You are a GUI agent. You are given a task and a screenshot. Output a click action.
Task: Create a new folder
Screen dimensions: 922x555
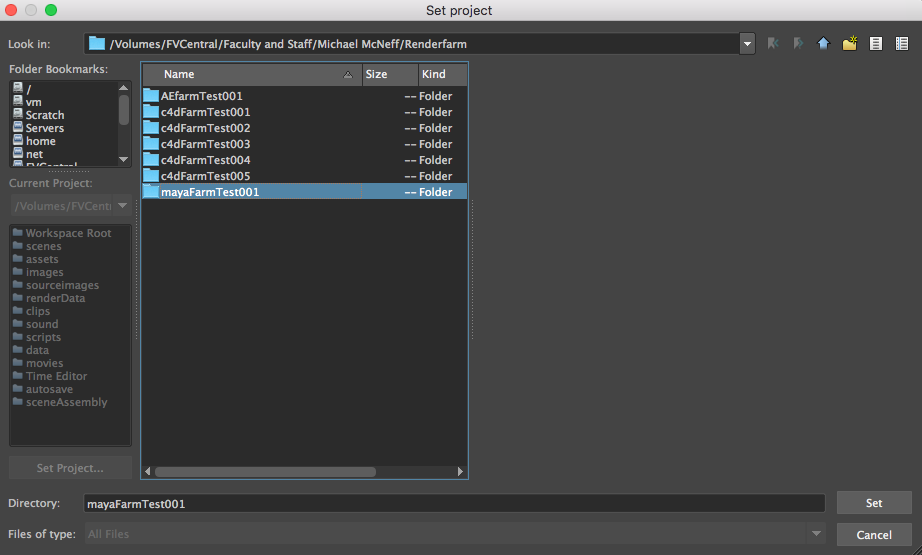[x=850, y=44]
